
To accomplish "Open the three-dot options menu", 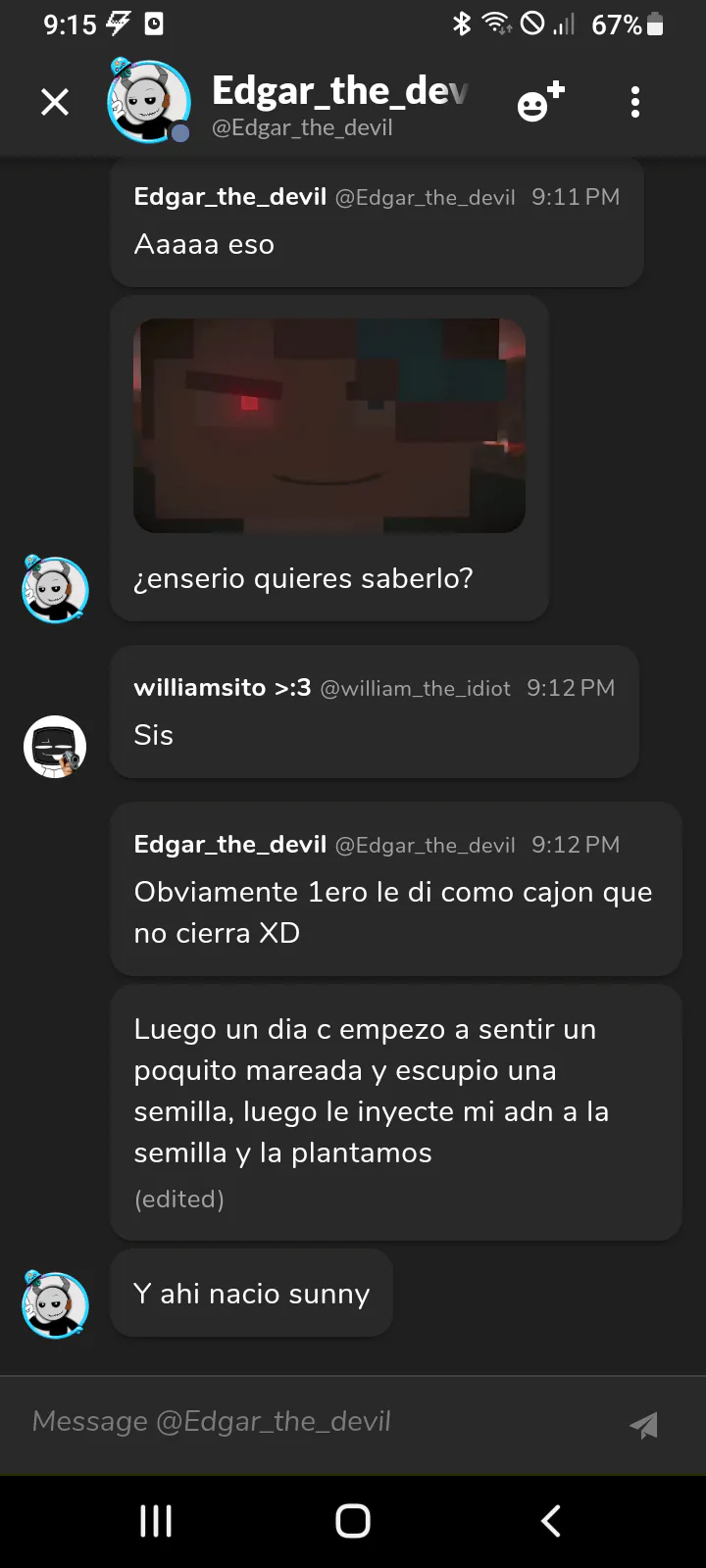I will (635, 102).
